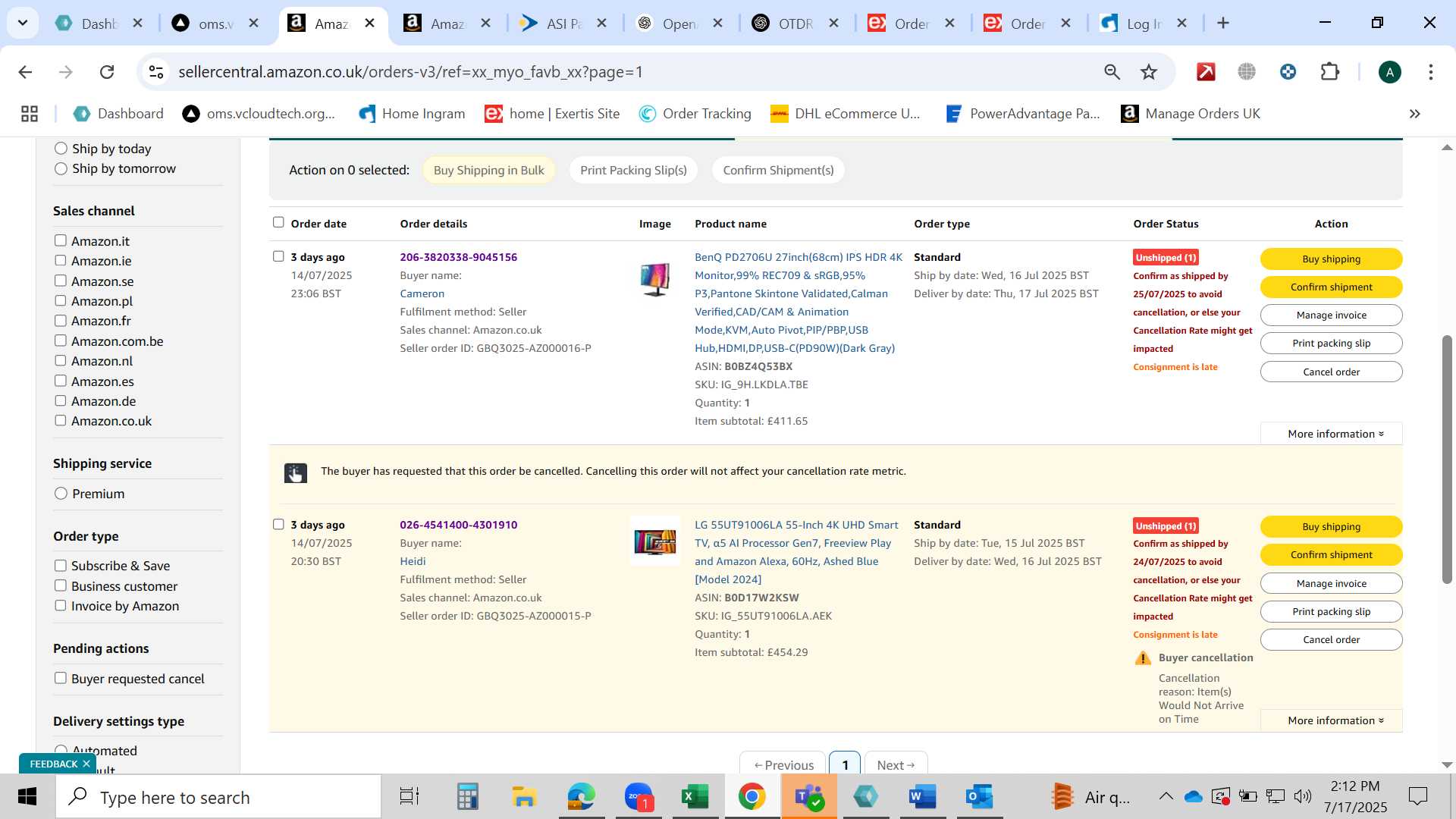1456x819 pixels.
Task: Click the OneDrive cloud tray icon
Action: [1194, 796]
